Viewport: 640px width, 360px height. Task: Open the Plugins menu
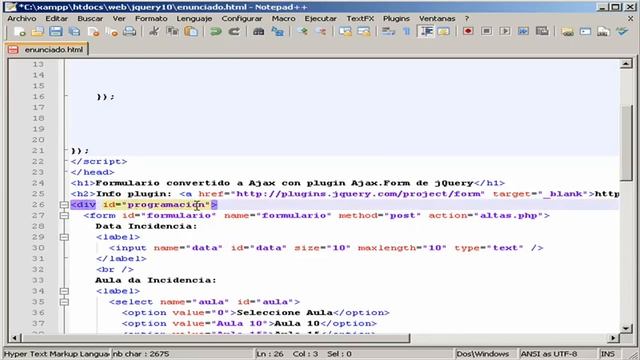click(396, 18)
